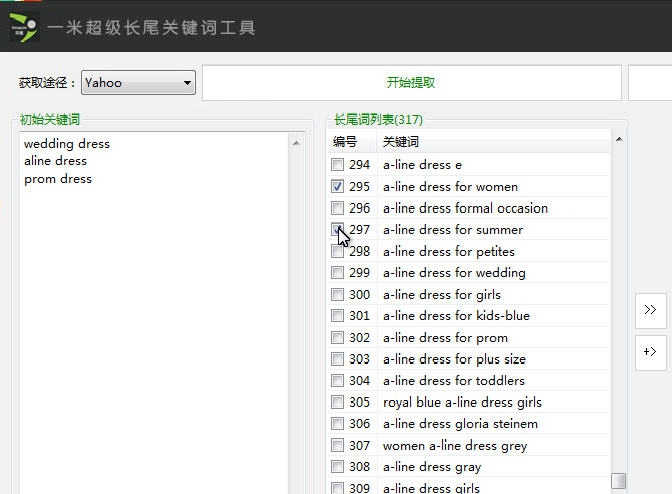
Task: Check the box for row 298
Action: 337,251
